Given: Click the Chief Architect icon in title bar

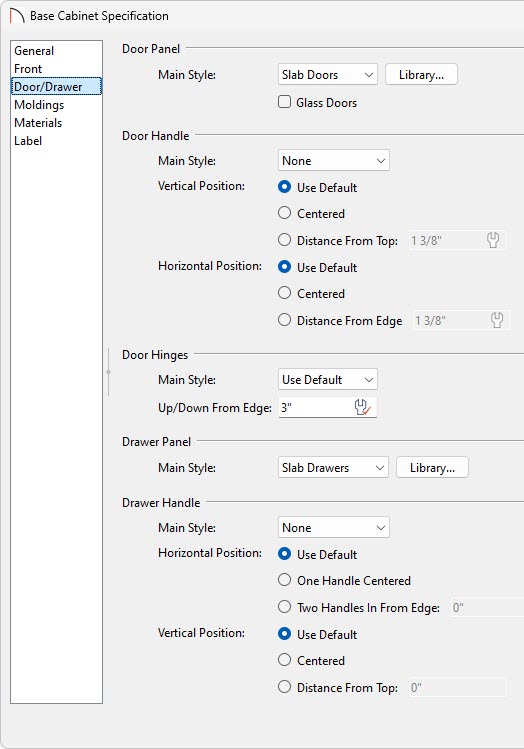Looking at the screenshot, I should (17, 16).
